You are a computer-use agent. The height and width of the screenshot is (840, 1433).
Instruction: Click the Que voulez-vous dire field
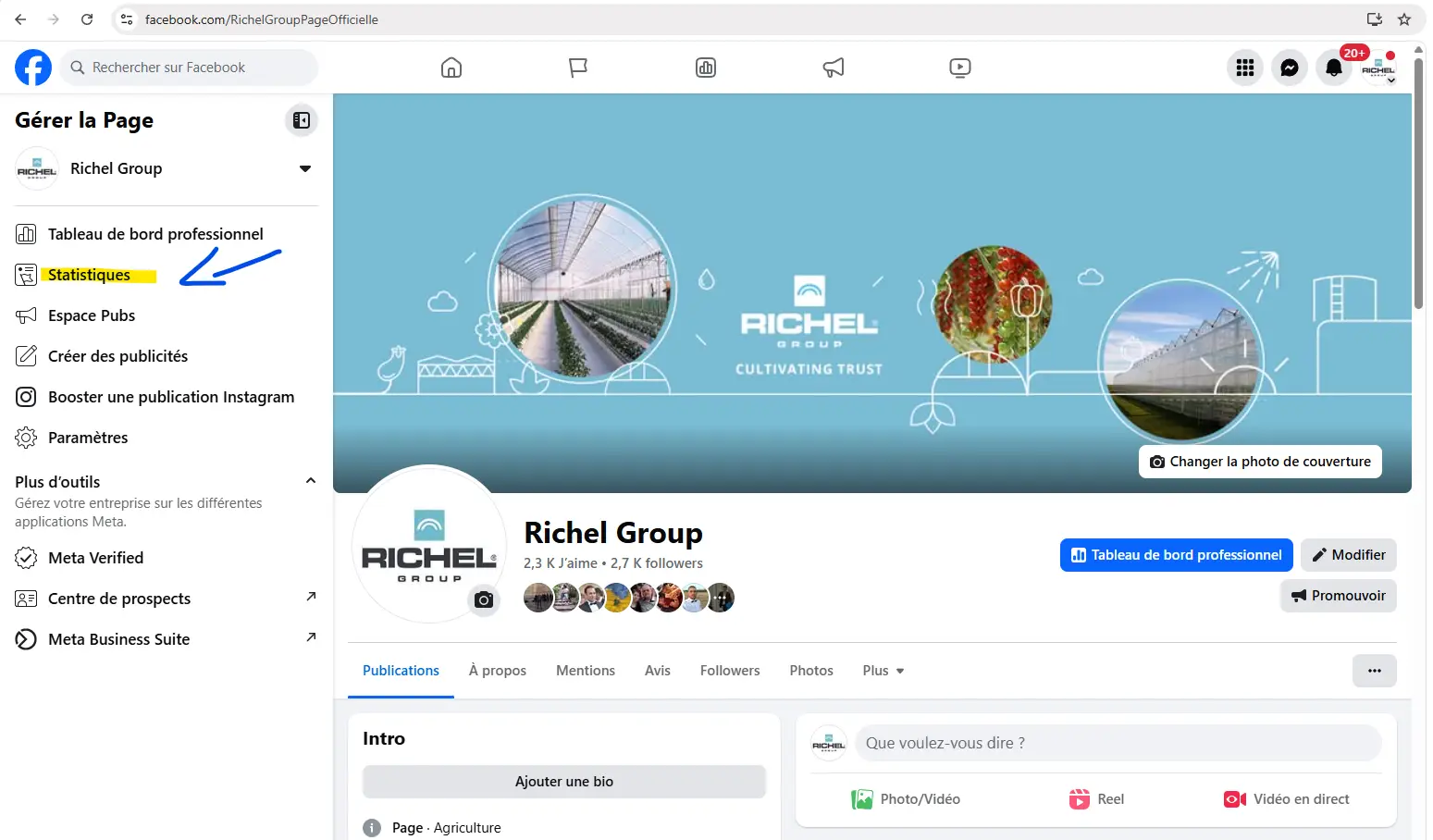[x=1118, y=743]
